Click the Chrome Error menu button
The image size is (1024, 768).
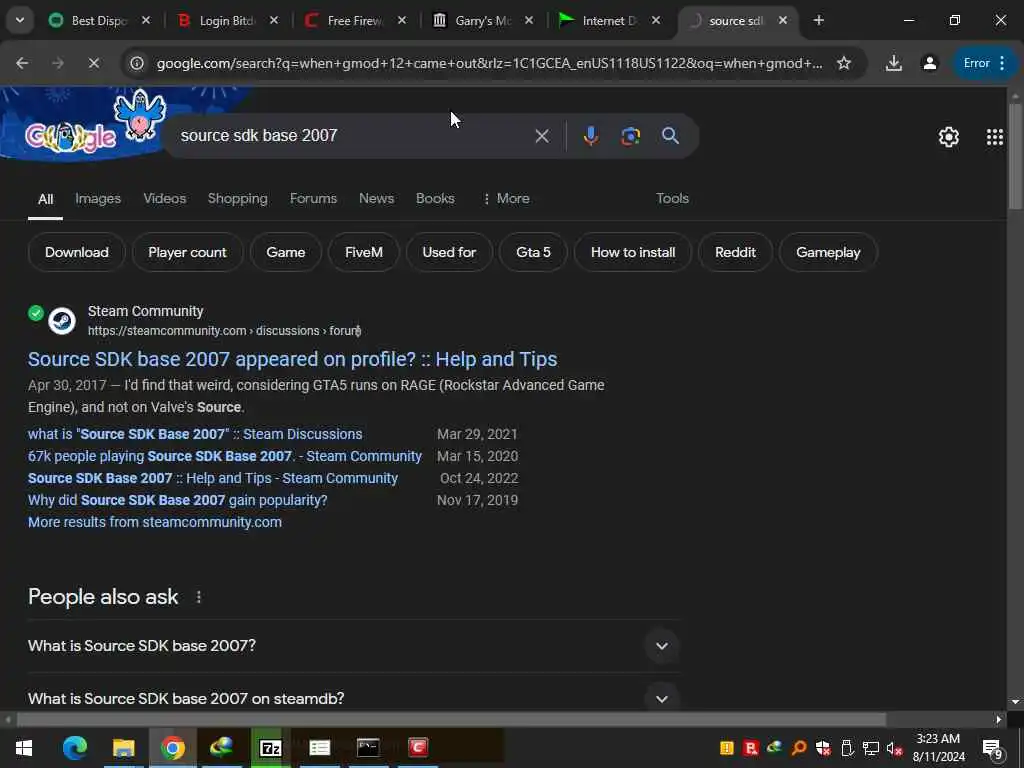point(985,63)
